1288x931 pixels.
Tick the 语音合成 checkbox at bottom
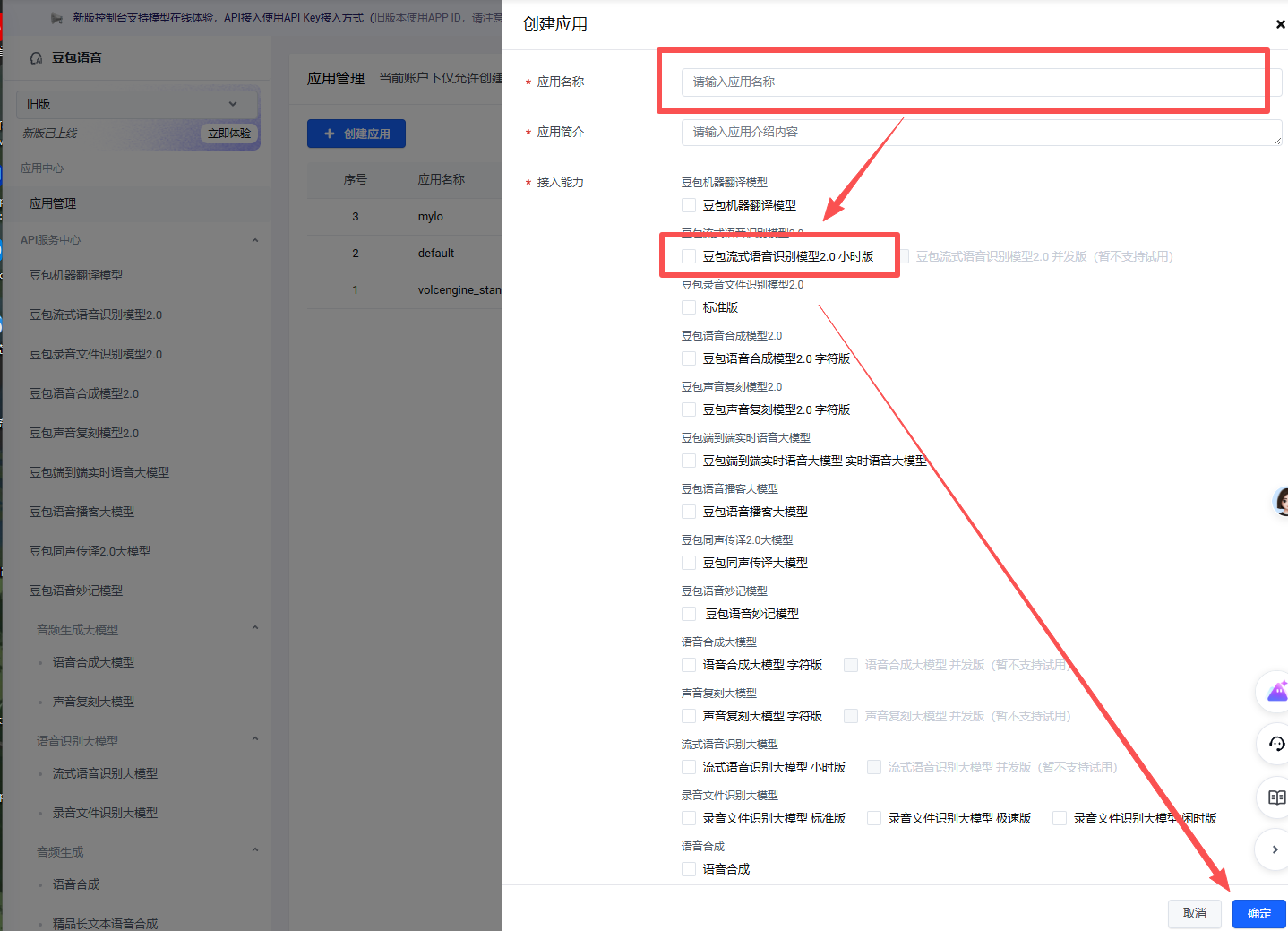click(x=689, y=869)
